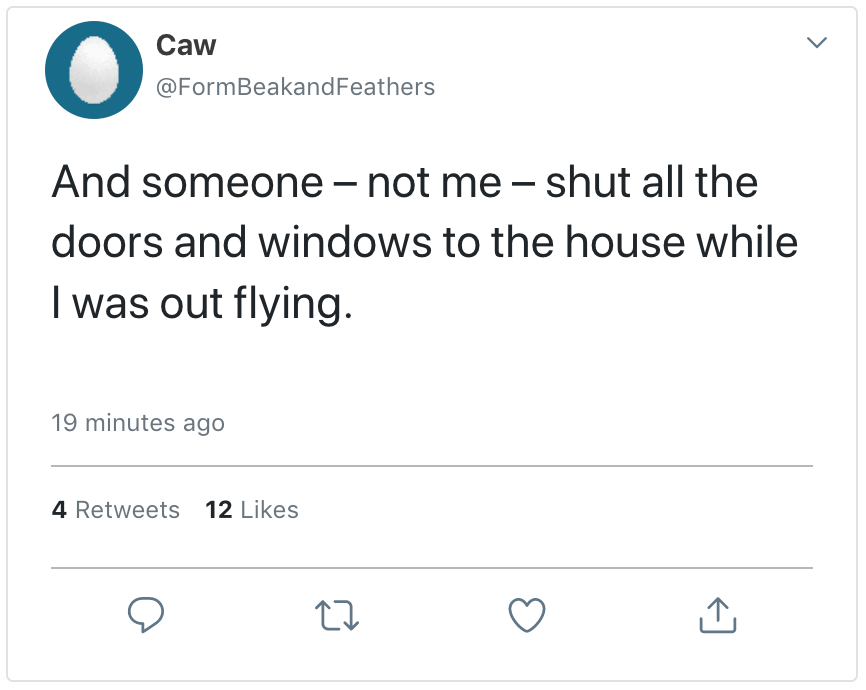Click the word Retweets in the stats row
Screen dimensions: 866x690
128,510
